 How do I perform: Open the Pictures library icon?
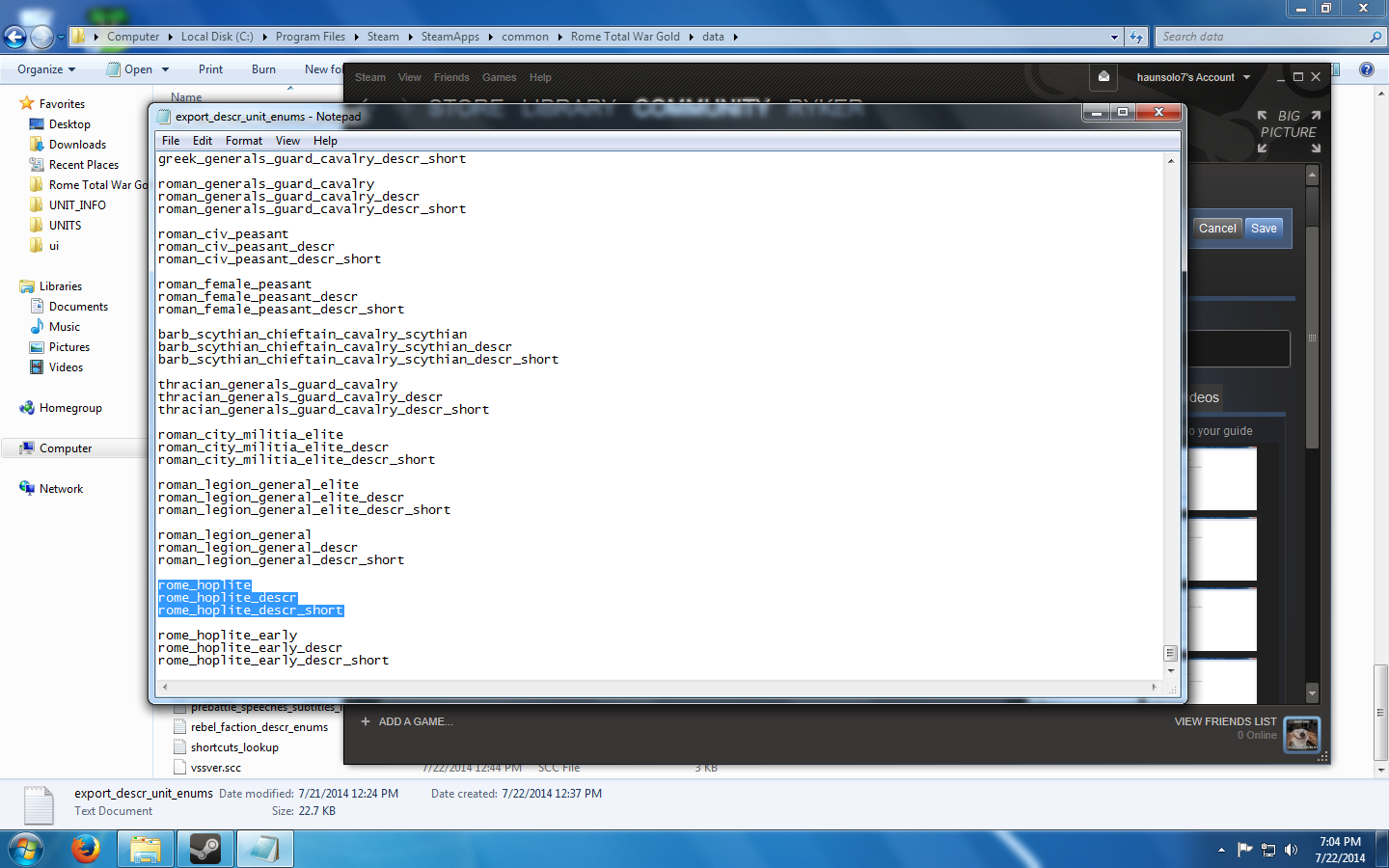click(x=37, y=347)
